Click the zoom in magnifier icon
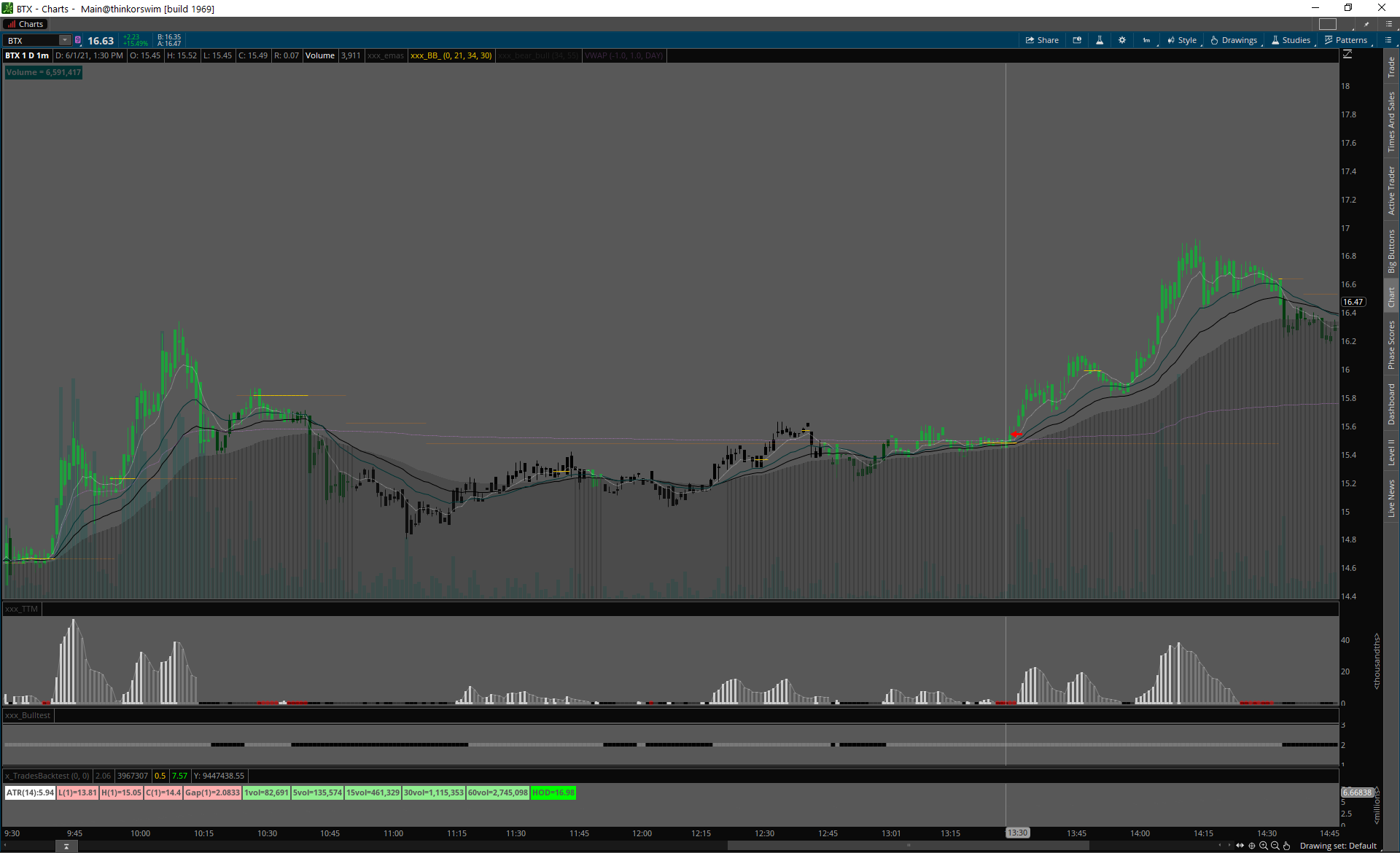The image size is (1400, 853). tap(1264, 846)
